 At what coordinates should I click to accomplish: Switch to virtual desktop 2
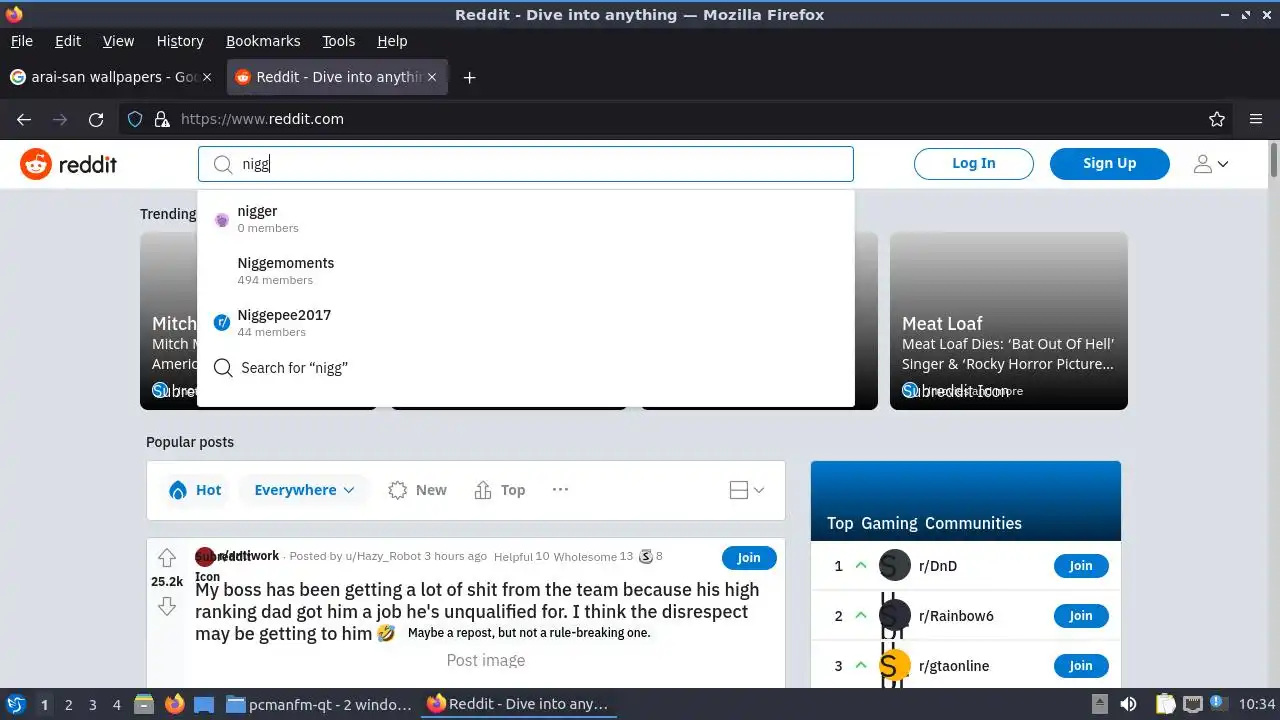(x=68, y=705)
